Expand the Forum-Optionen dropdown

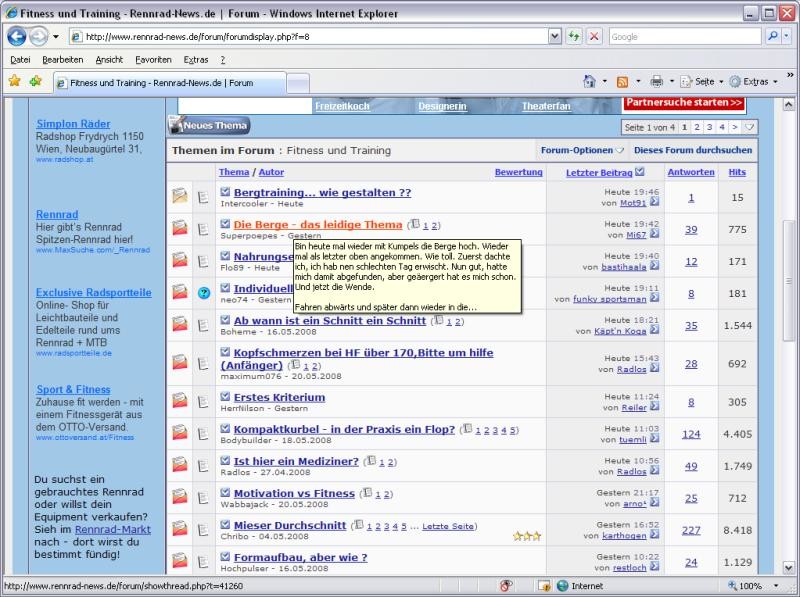[582, 150]
